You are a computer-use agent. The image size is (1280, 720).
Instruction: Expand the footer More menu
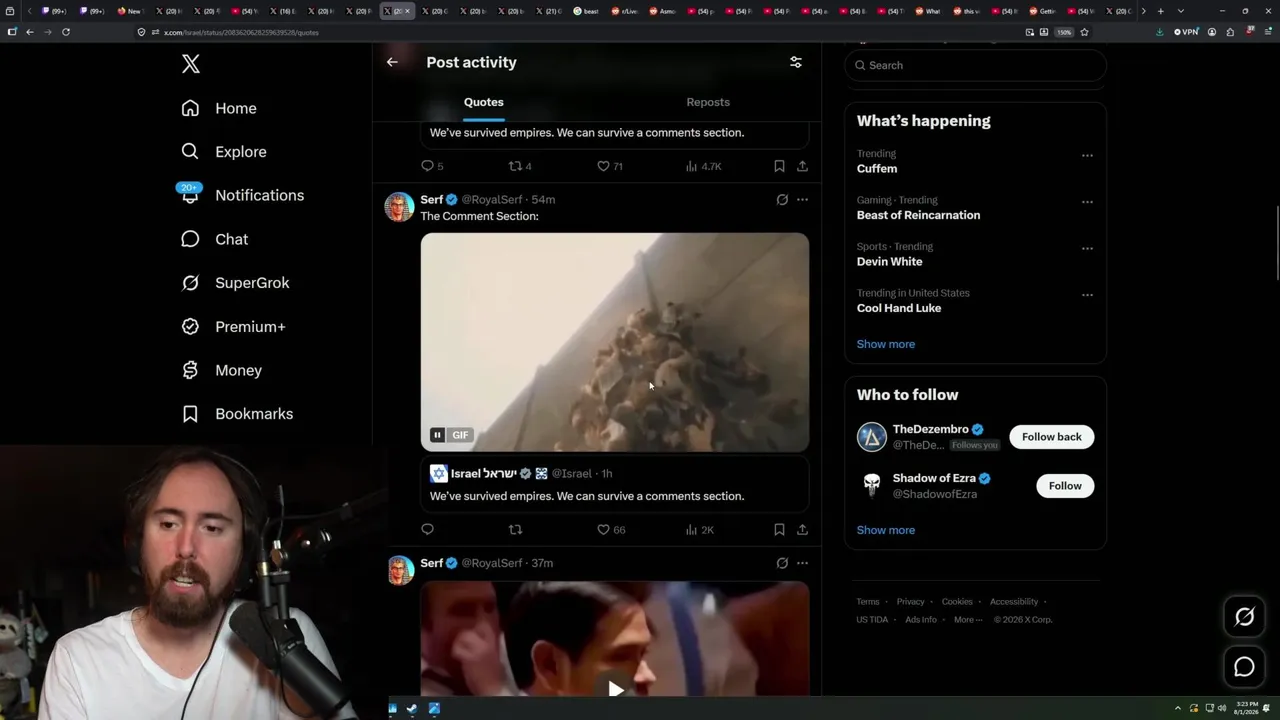pyautogui.click(x=967, y=620)
